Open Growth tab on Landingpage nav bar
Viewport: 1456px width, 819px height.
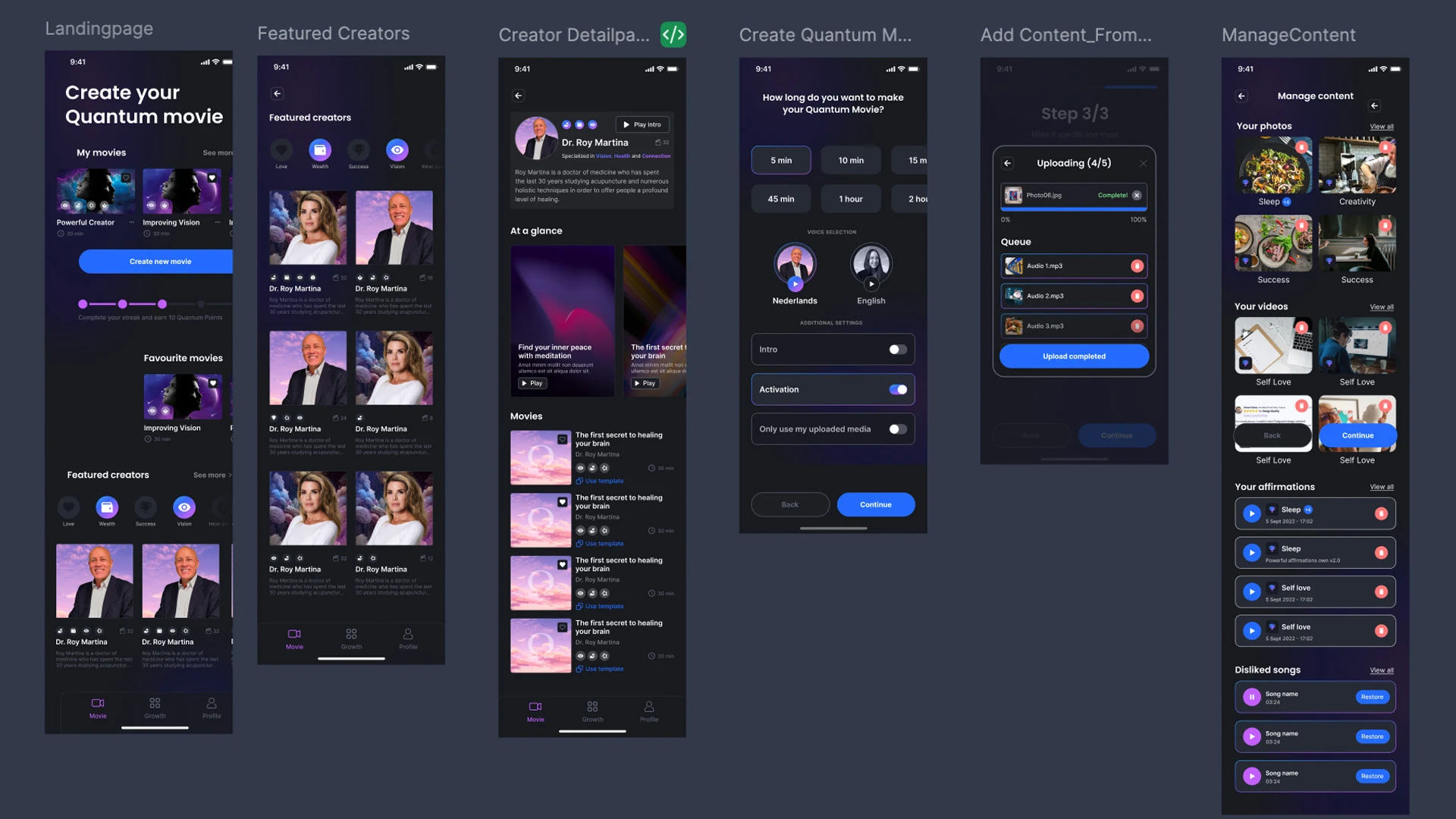(x=155, y=708)
